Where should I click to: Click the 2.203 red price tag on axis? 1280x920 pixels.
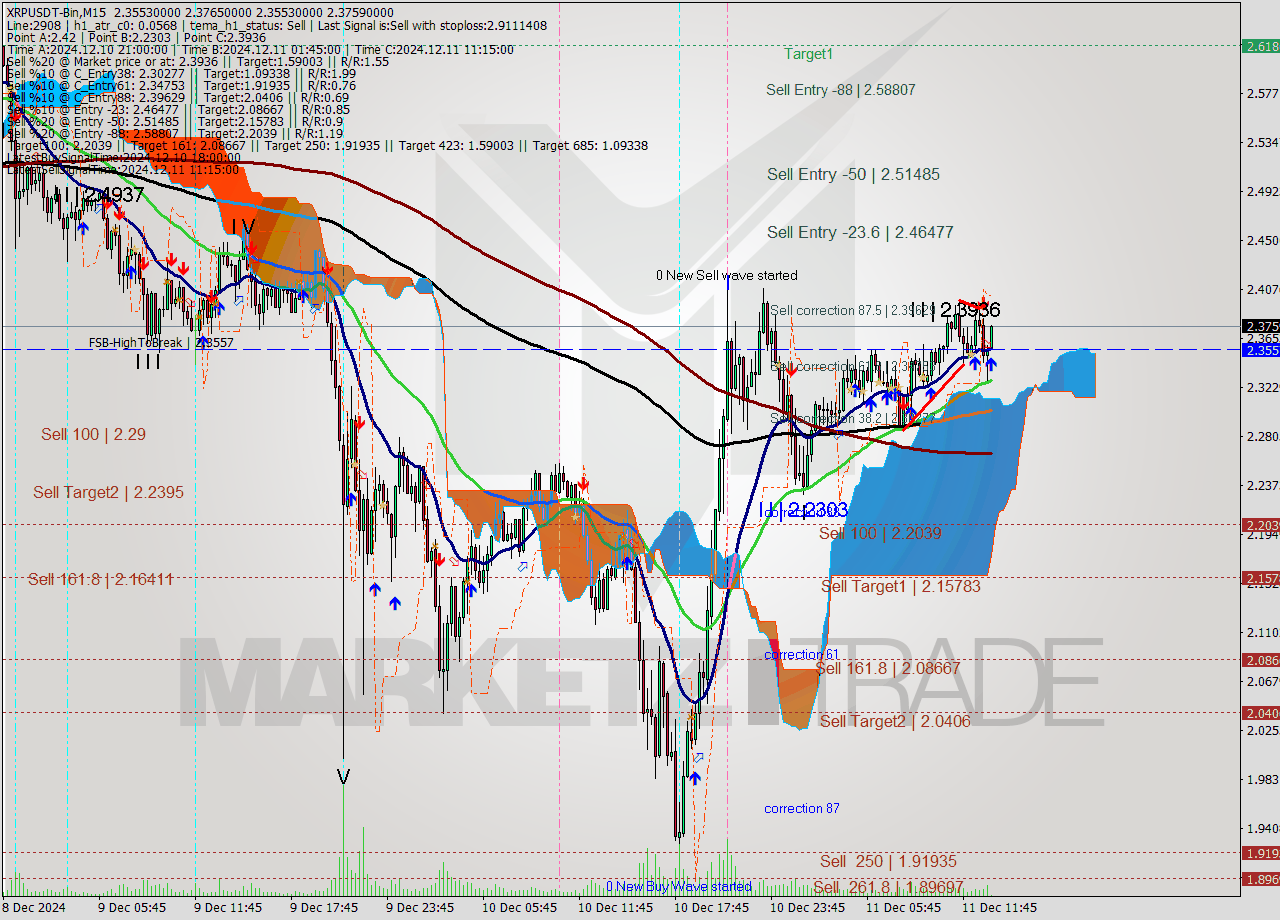click(1260, 525)
